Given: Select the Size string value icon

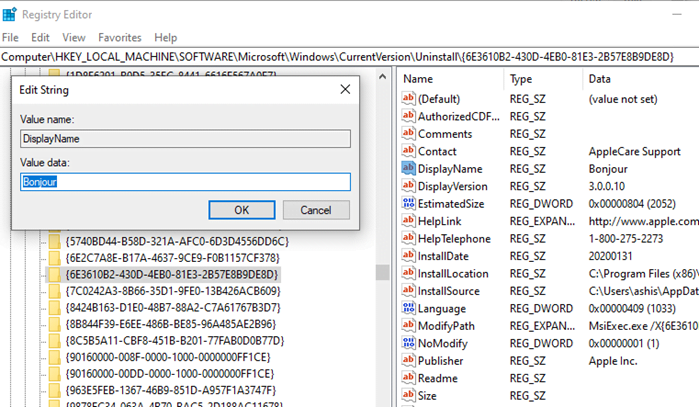Looking at the screenshot, I should (408, 395).
